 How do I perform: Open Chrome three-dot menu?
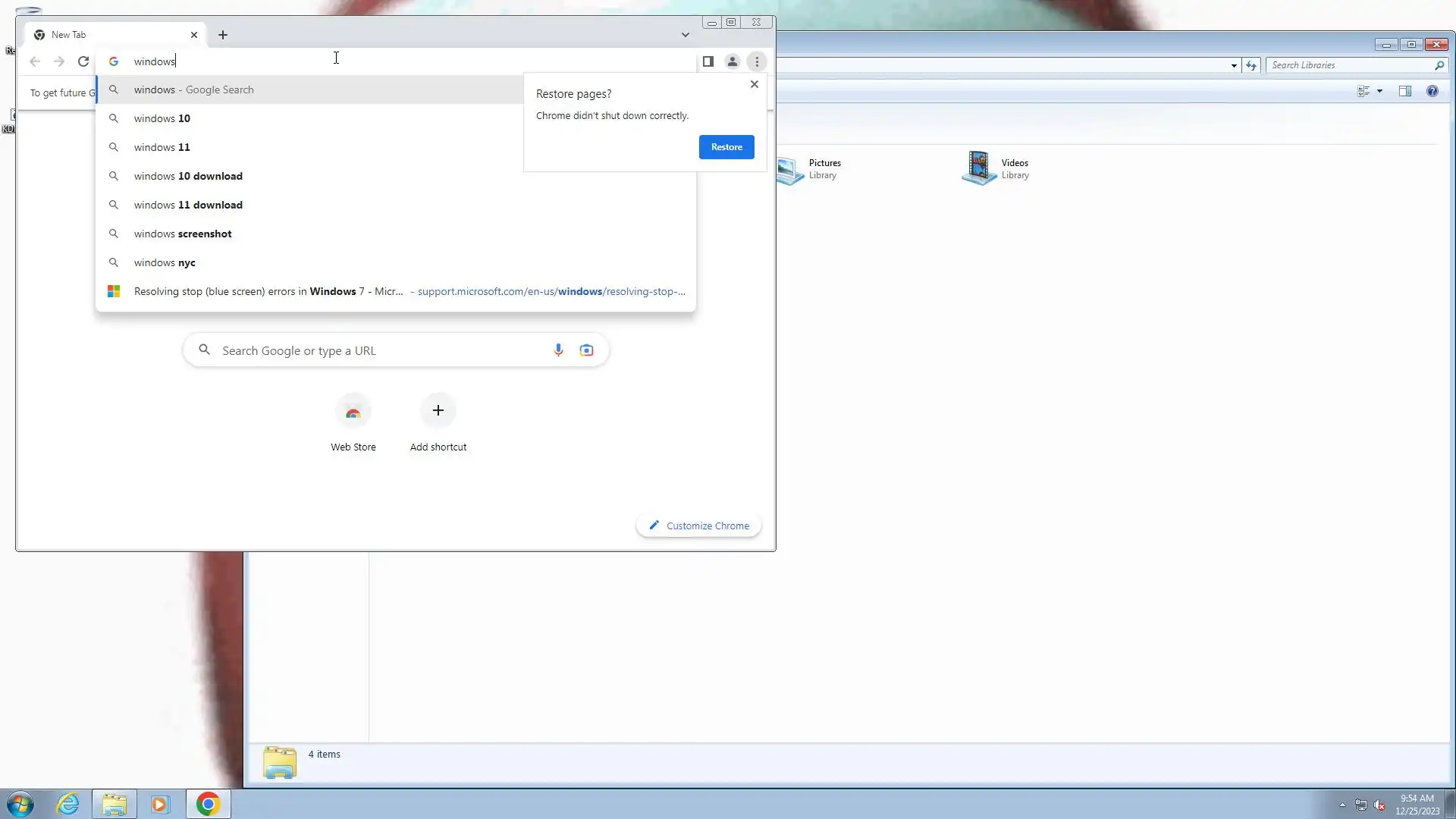click(757, 61)
